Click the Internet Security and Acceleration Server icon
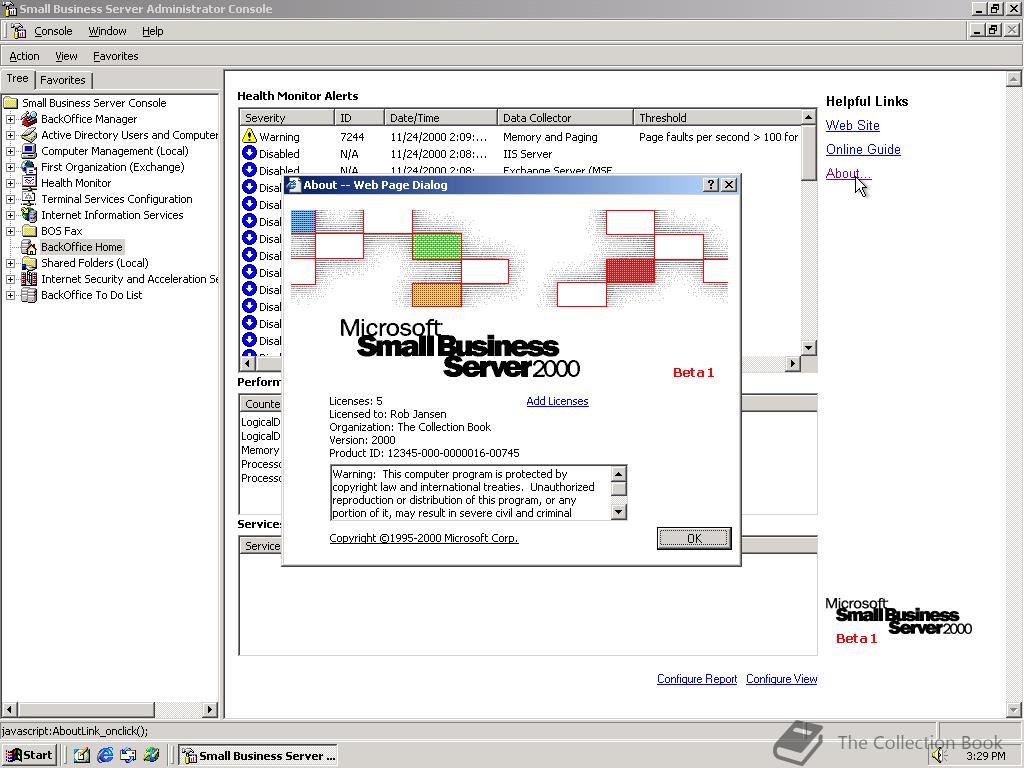The image size is (1024, 768). (x=29, y=279)
